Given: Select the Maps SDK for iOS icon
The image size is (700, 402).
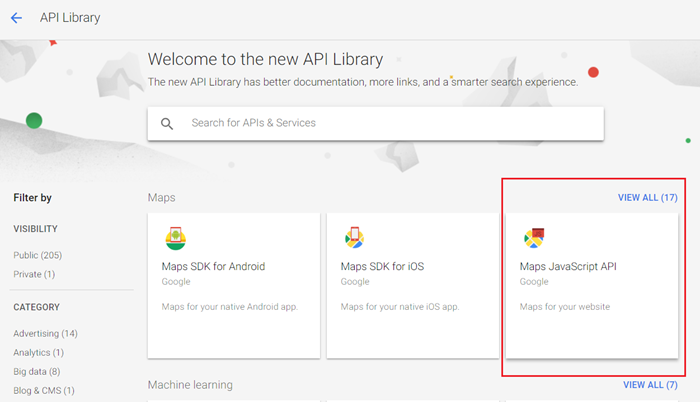Looking at the screenshot, I should 354,238.
